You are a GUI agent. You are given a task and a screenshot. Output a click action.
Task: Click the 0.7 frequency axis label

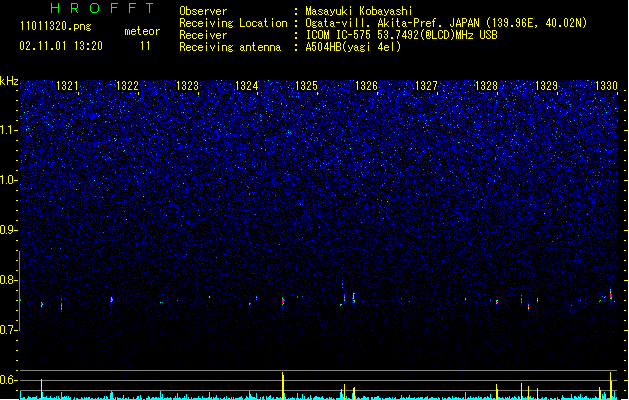coord(9,330)
